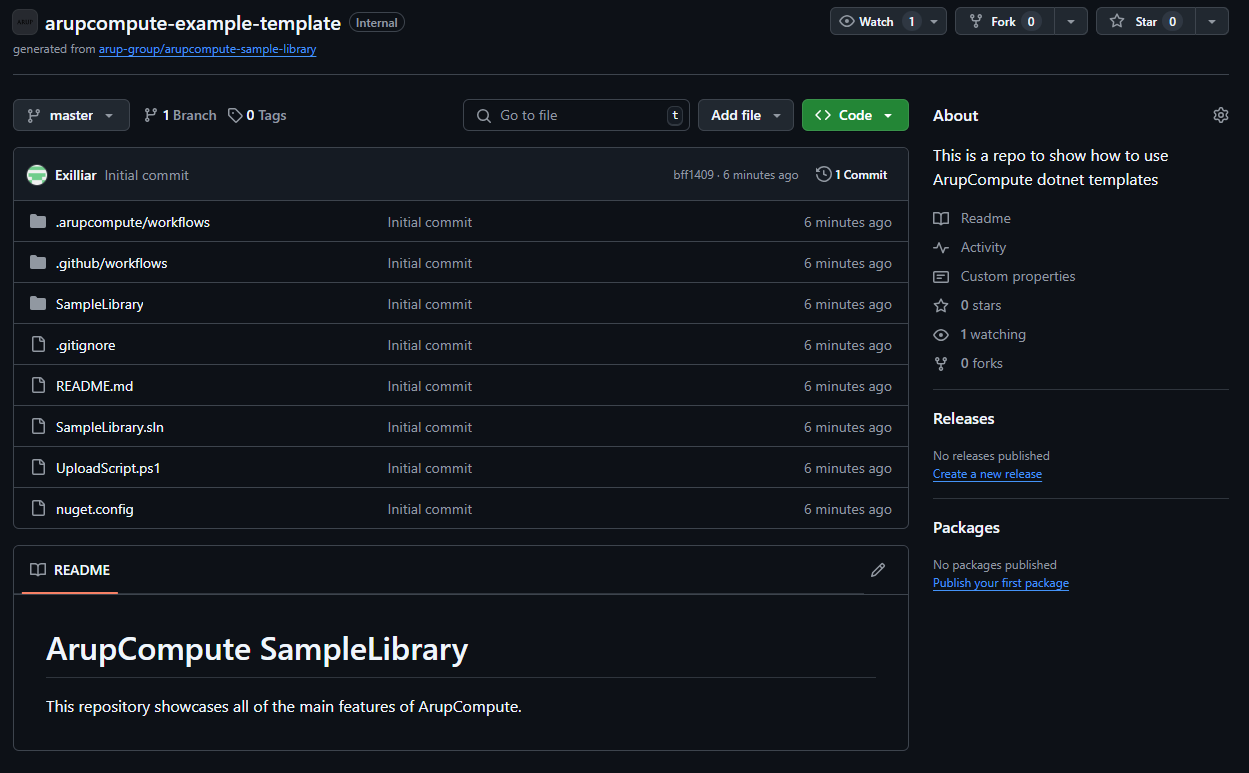The height and width of the screenshot is (773, 1249).
Task: Open the .github/workflows folder
Action: (112, 263)
